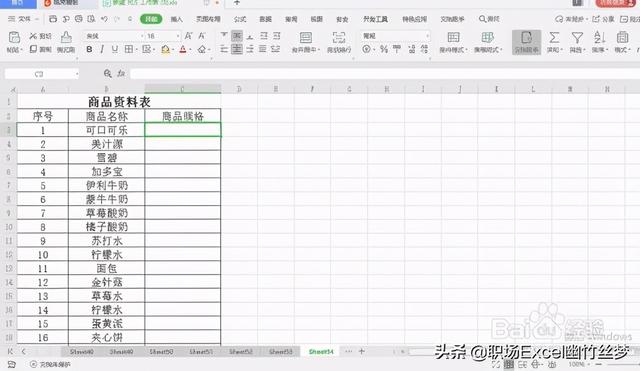This screenshot has width=640, height=371.
Task: Switch to the Formulas ribbon tab
Action: point(240,19)
